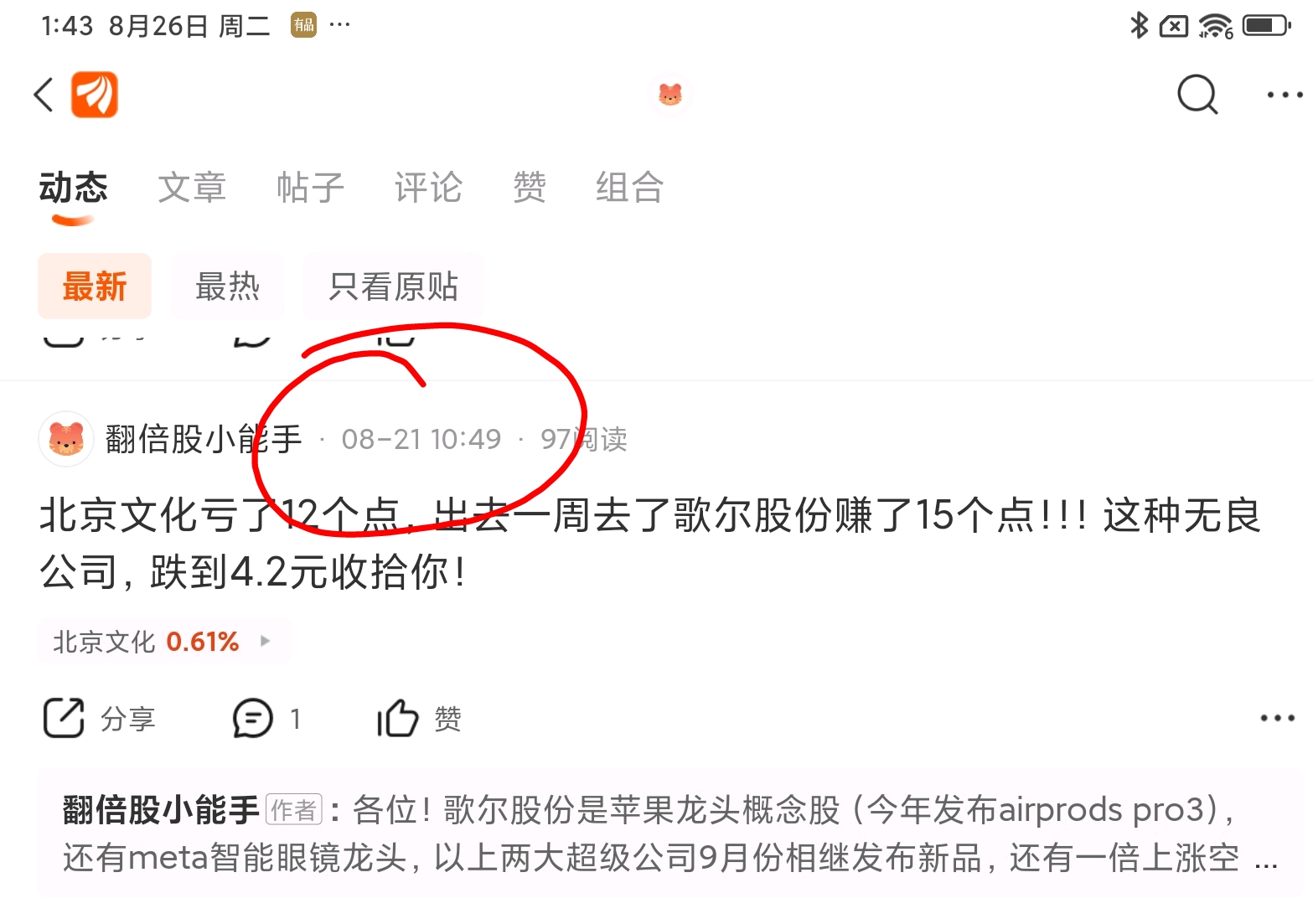The height and width of the screenshot is (924, 1313).
Task: Tap the back arrow icon
Action: [x=44, y=95]
